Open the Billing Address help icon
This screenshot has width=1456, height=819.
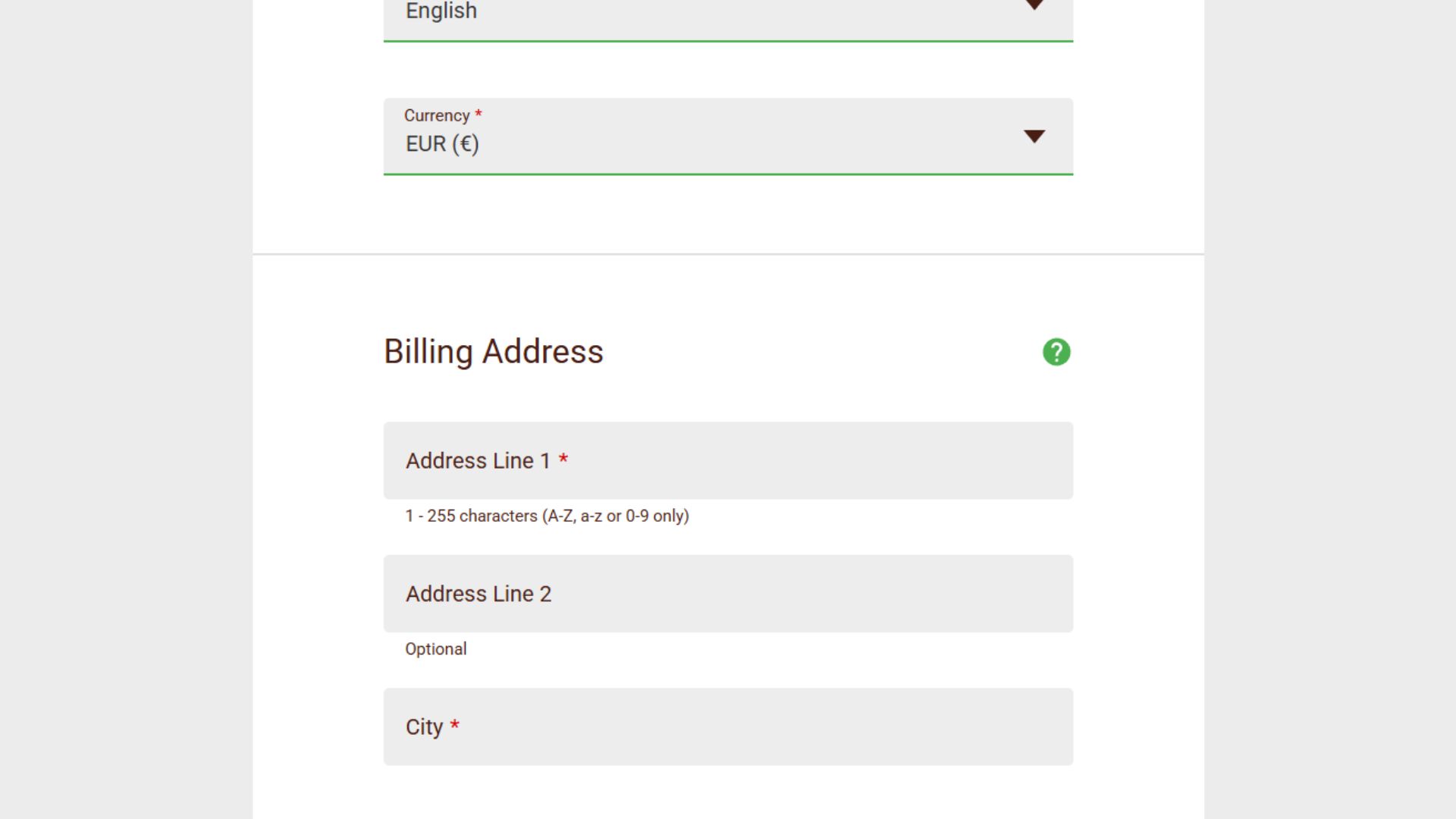(x=1056, y=352)
